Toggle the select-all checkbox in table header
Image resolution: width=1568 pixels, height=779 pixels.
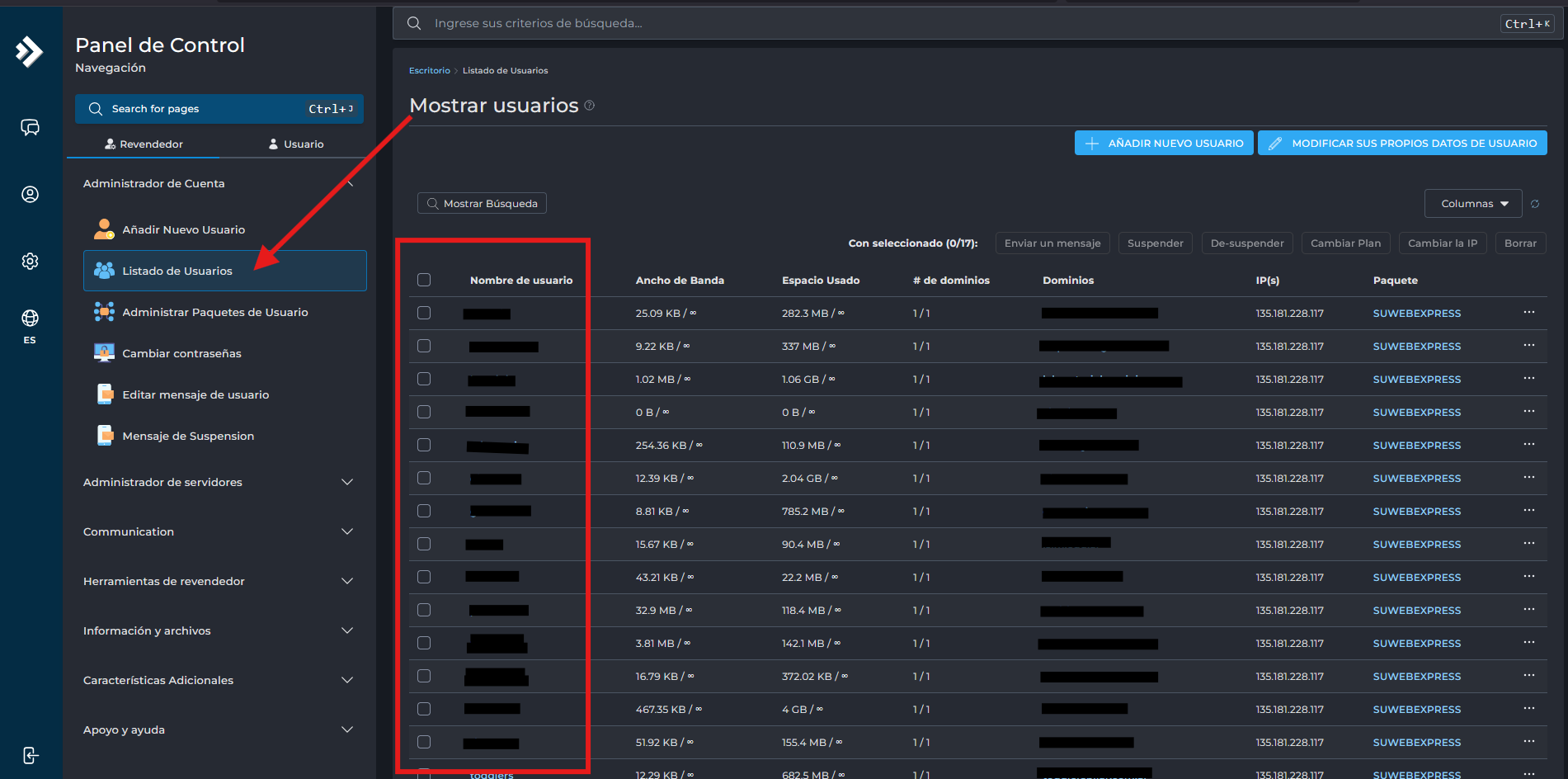pyautogui.click(x=424, y=280)
